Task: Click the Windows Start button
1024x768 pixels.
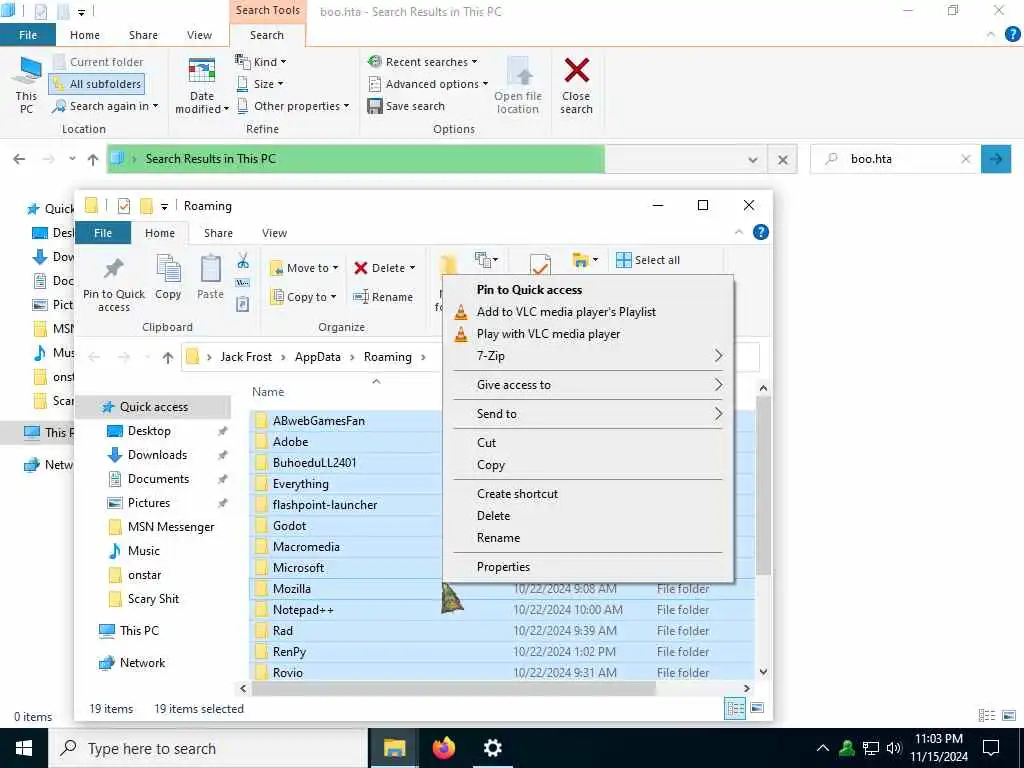Action: 24,748
